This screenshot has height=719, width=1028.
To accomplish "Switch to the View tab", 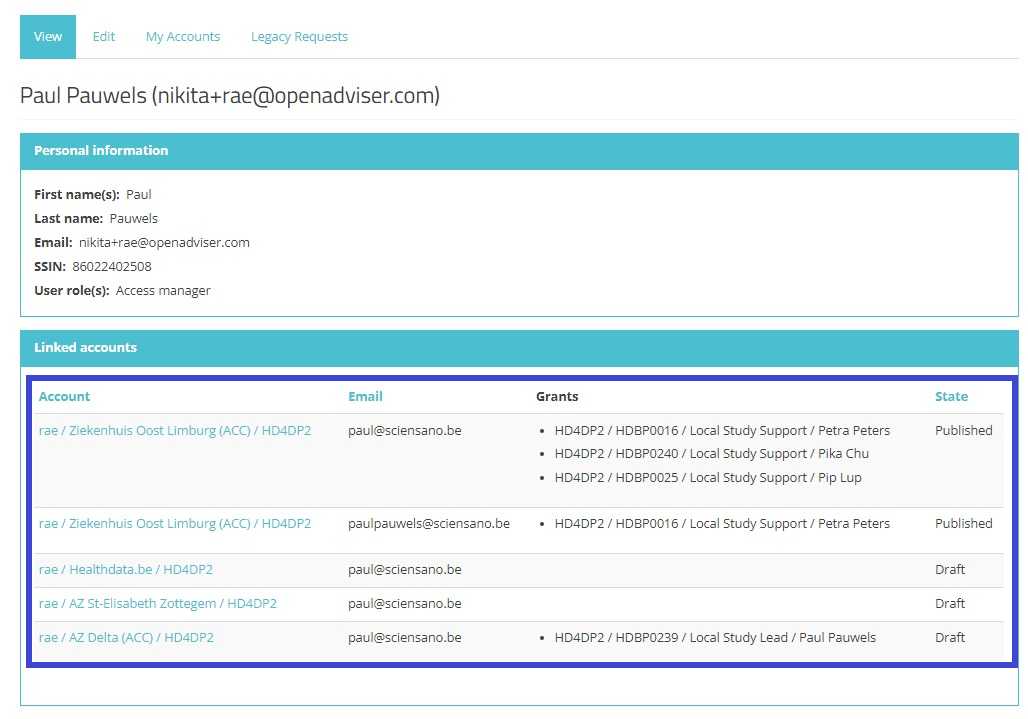I will [48, 37].
